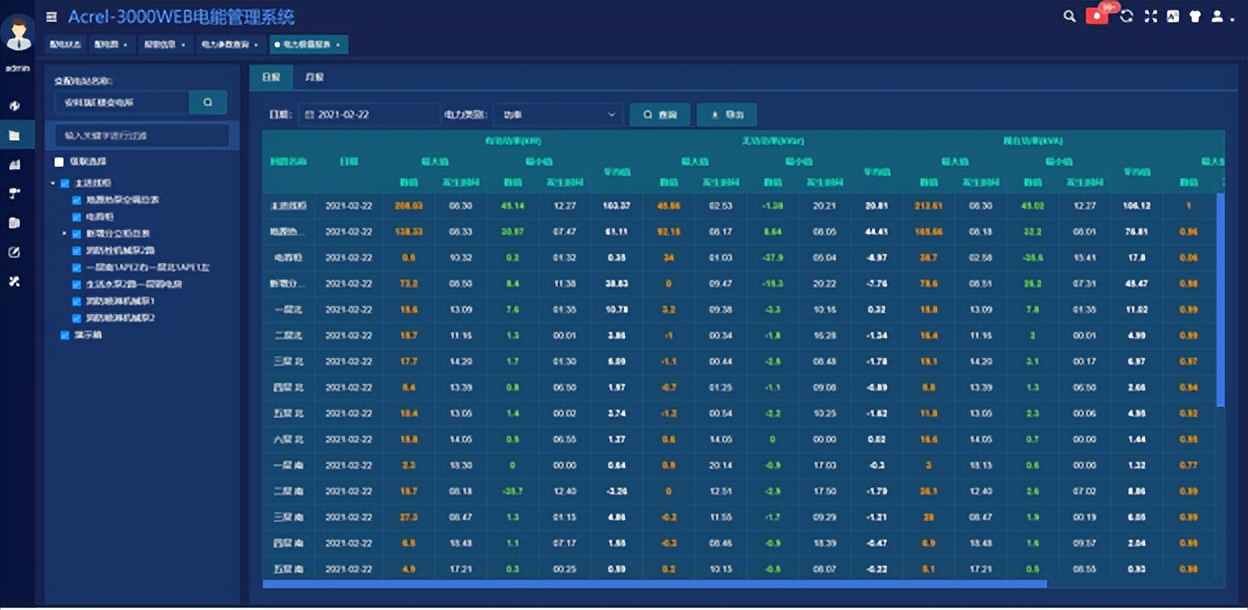Uncheck the last checkbox at the tree bottom
Viewport: 1248px width, 610px height.
(x=65, y=335)
